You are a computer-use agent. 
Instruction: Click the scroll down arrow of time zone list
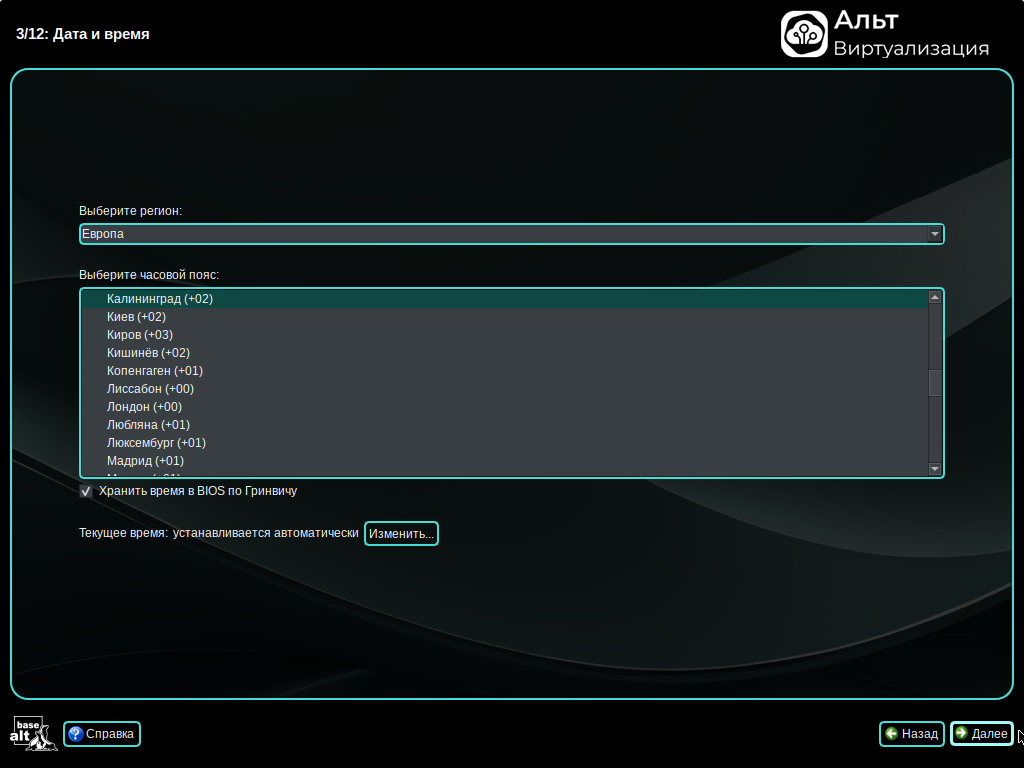(935, 469)
